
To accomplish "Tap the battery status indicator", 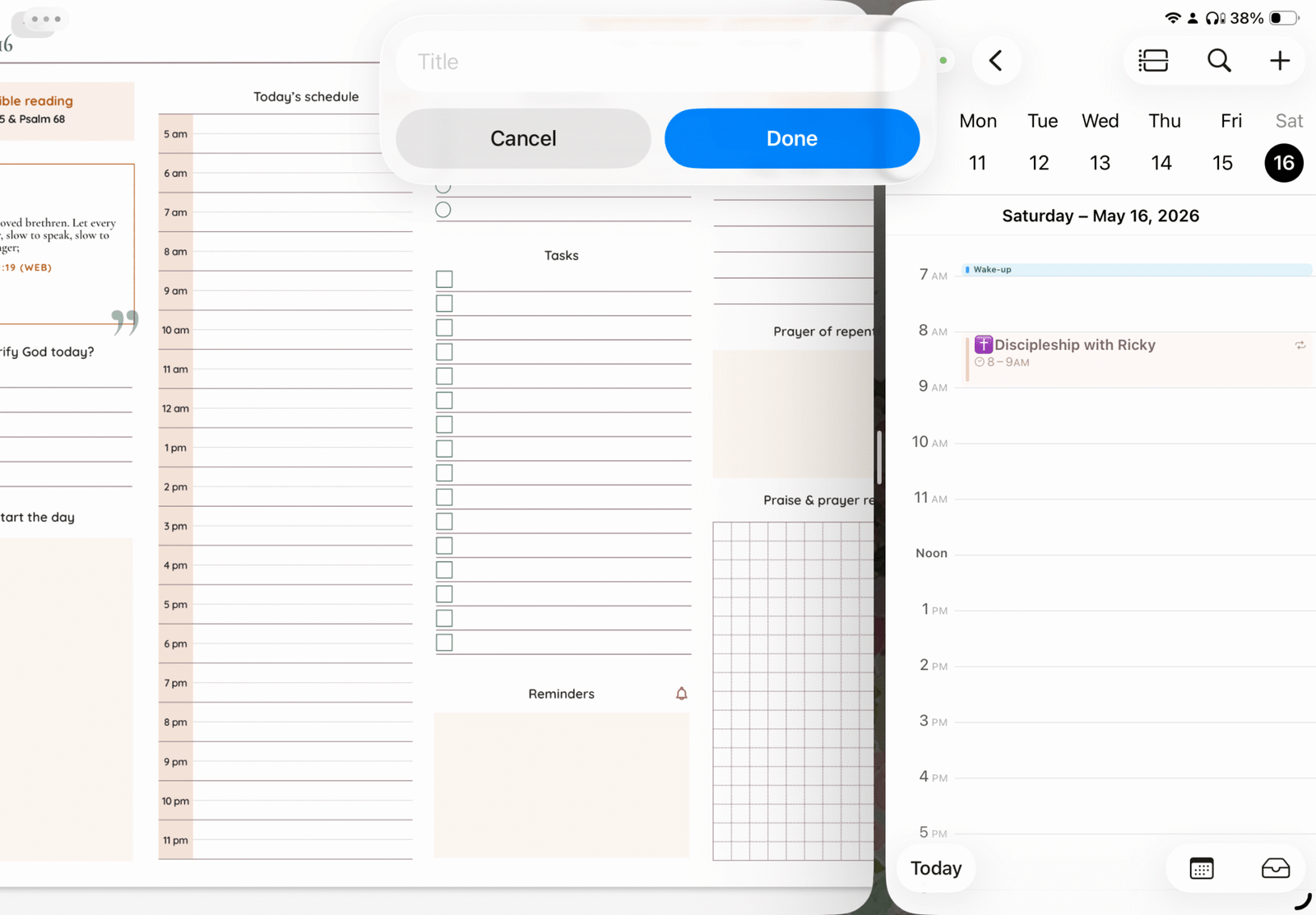I will pyautogui.click(x=1283, y=18).
